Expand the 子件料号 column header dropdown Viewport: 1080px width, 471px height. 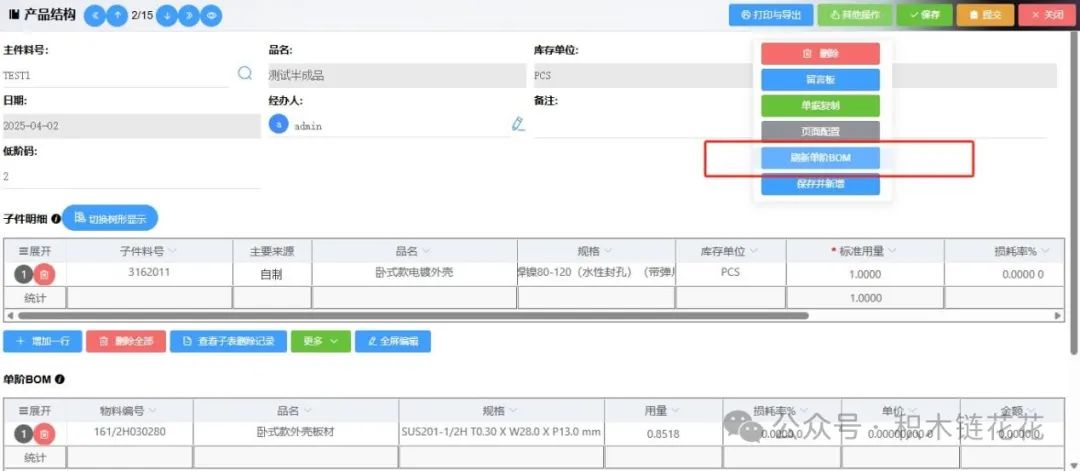pos(173,251)
